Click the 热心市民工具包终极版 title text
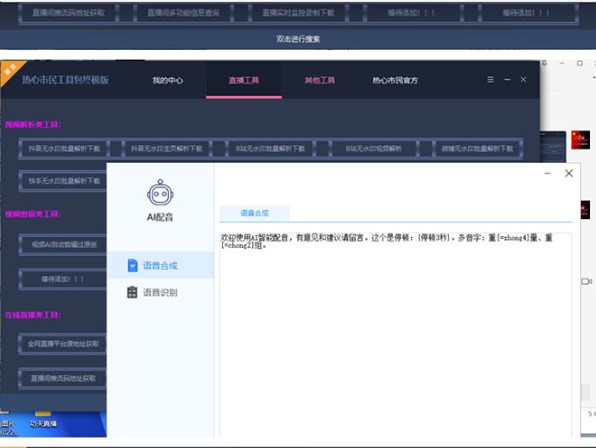The image size is (596, 448). (65, 80)
